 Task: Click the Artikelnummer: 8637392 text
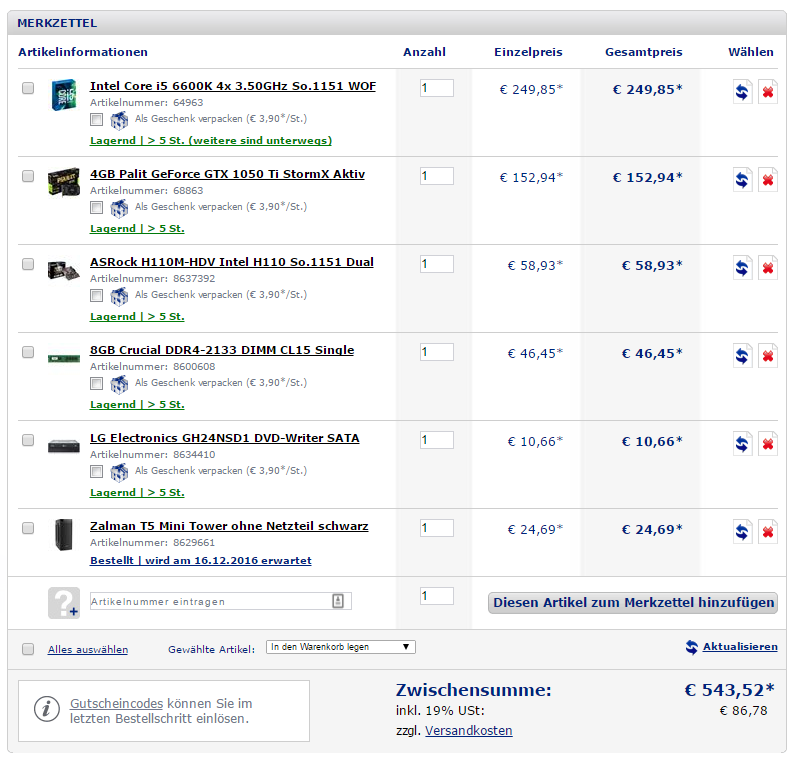point(152,279)
